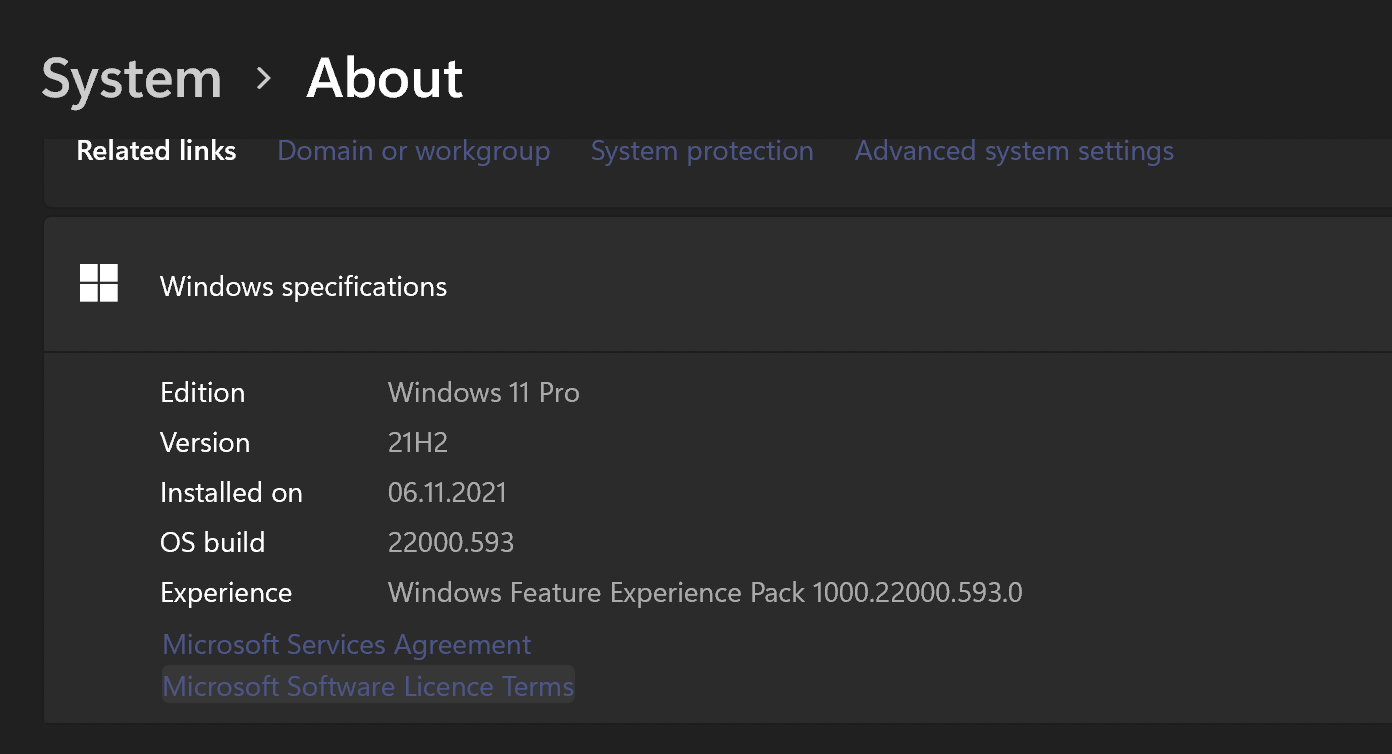
Task: Click the About breadcrumb title
Action: tap(384, 79)
